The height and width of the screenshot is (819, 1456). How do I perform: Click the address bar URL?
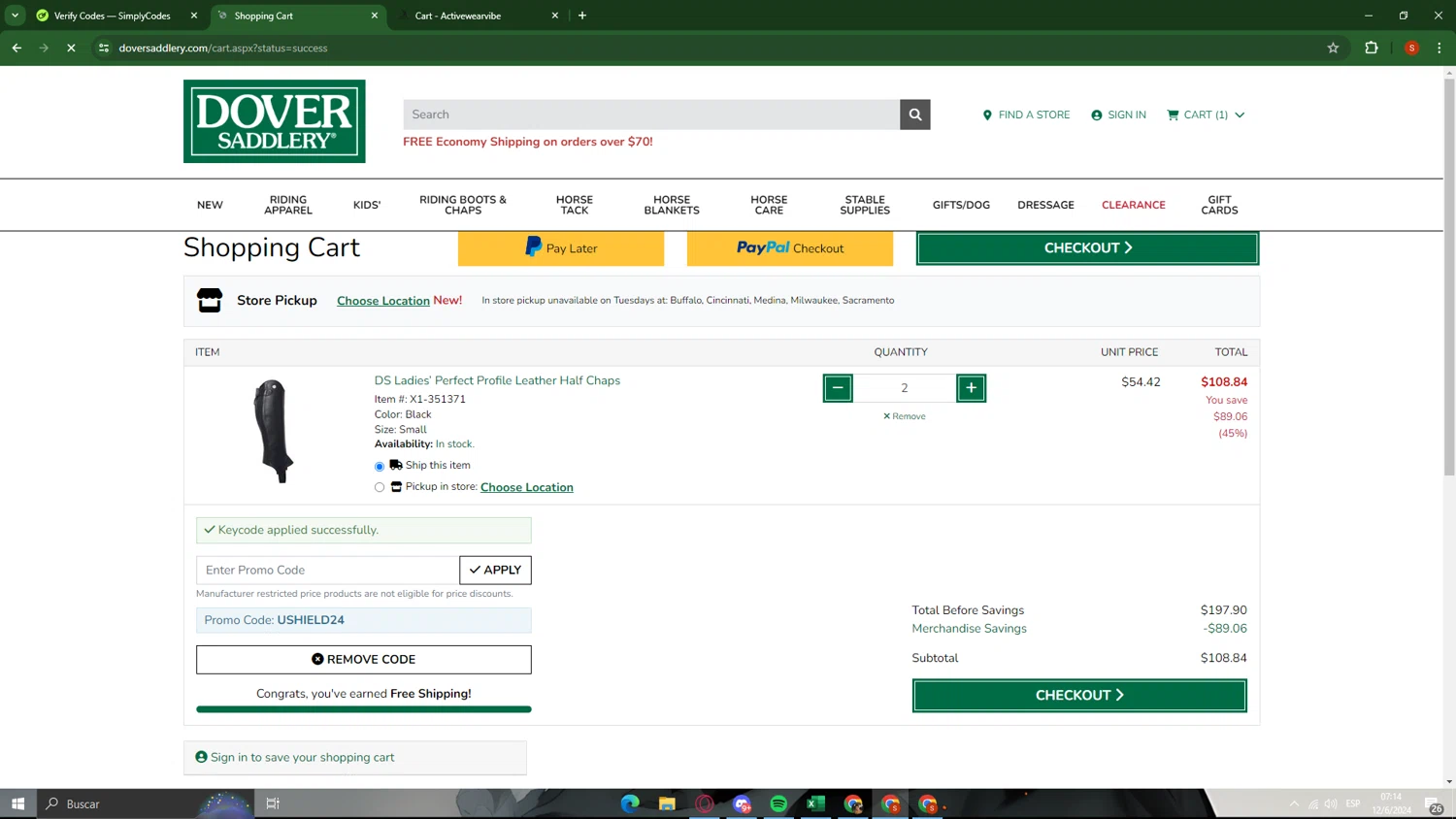(x=223, y=48)
